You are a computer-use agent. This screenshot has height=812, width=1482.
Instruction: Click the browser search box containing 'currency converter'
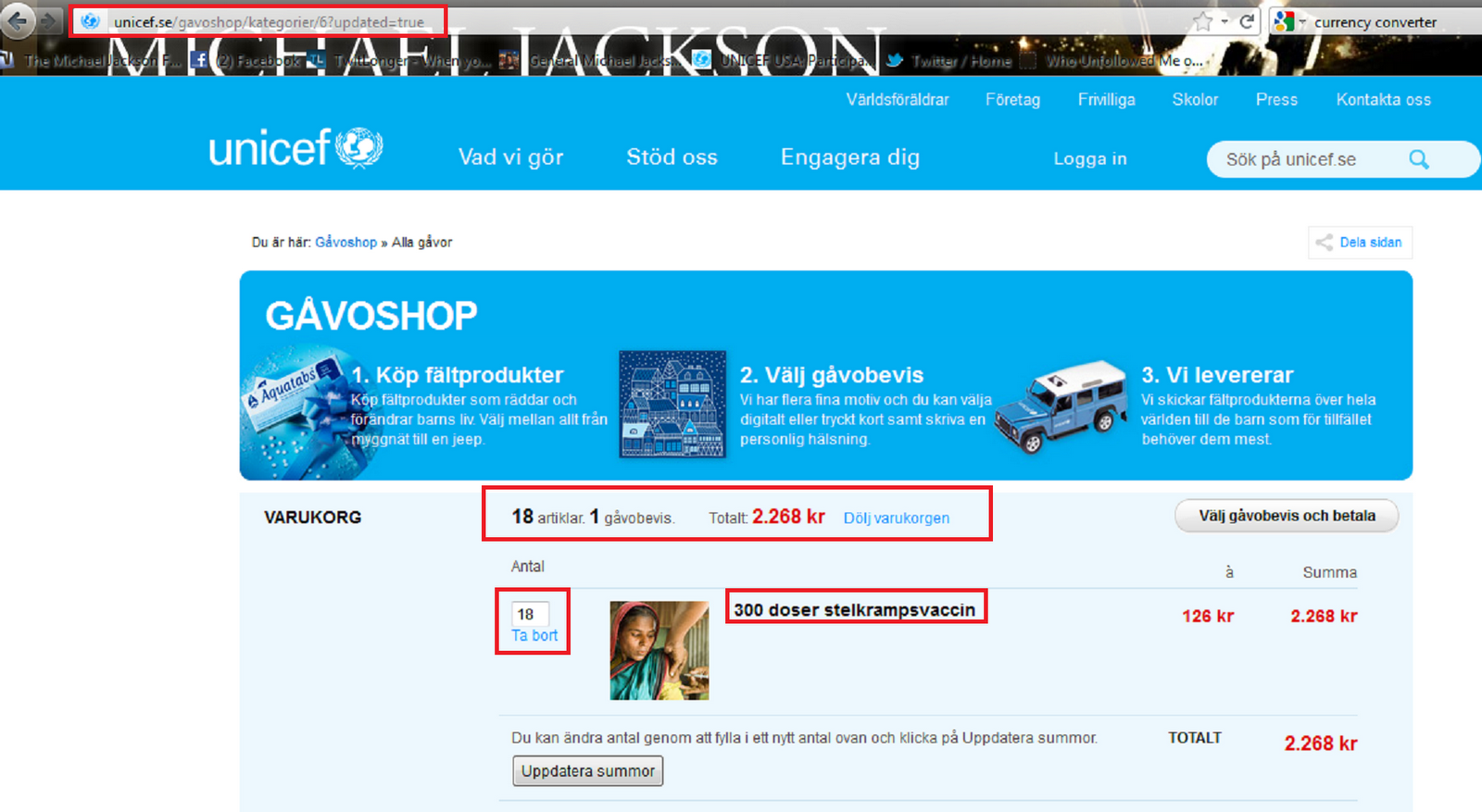(1375, 22)
